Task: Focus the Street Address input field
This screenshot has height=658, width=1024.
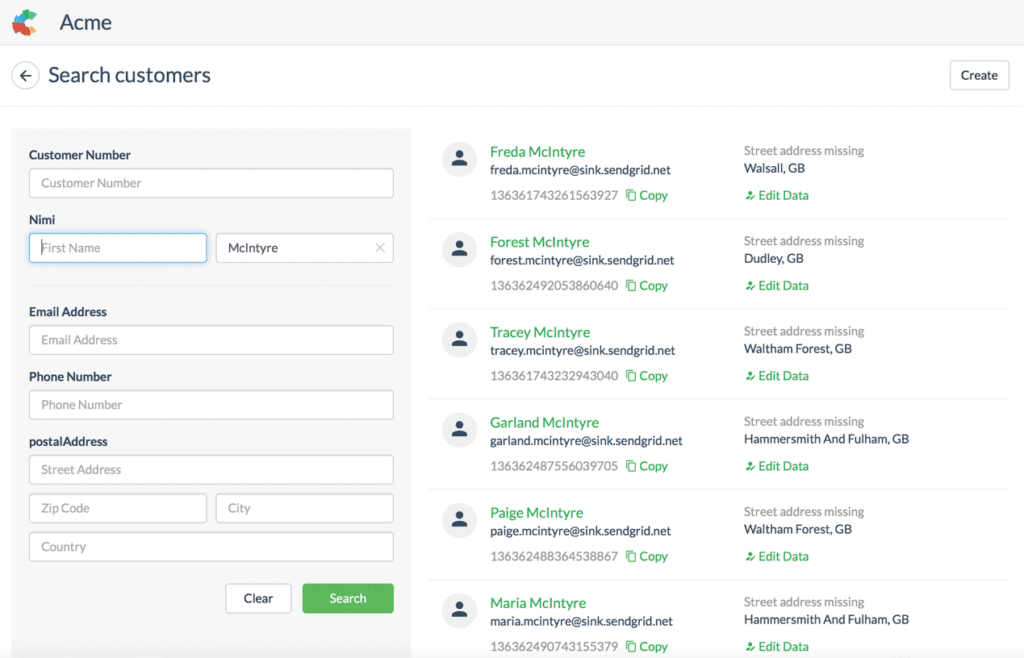Action: tap(211, 470)
